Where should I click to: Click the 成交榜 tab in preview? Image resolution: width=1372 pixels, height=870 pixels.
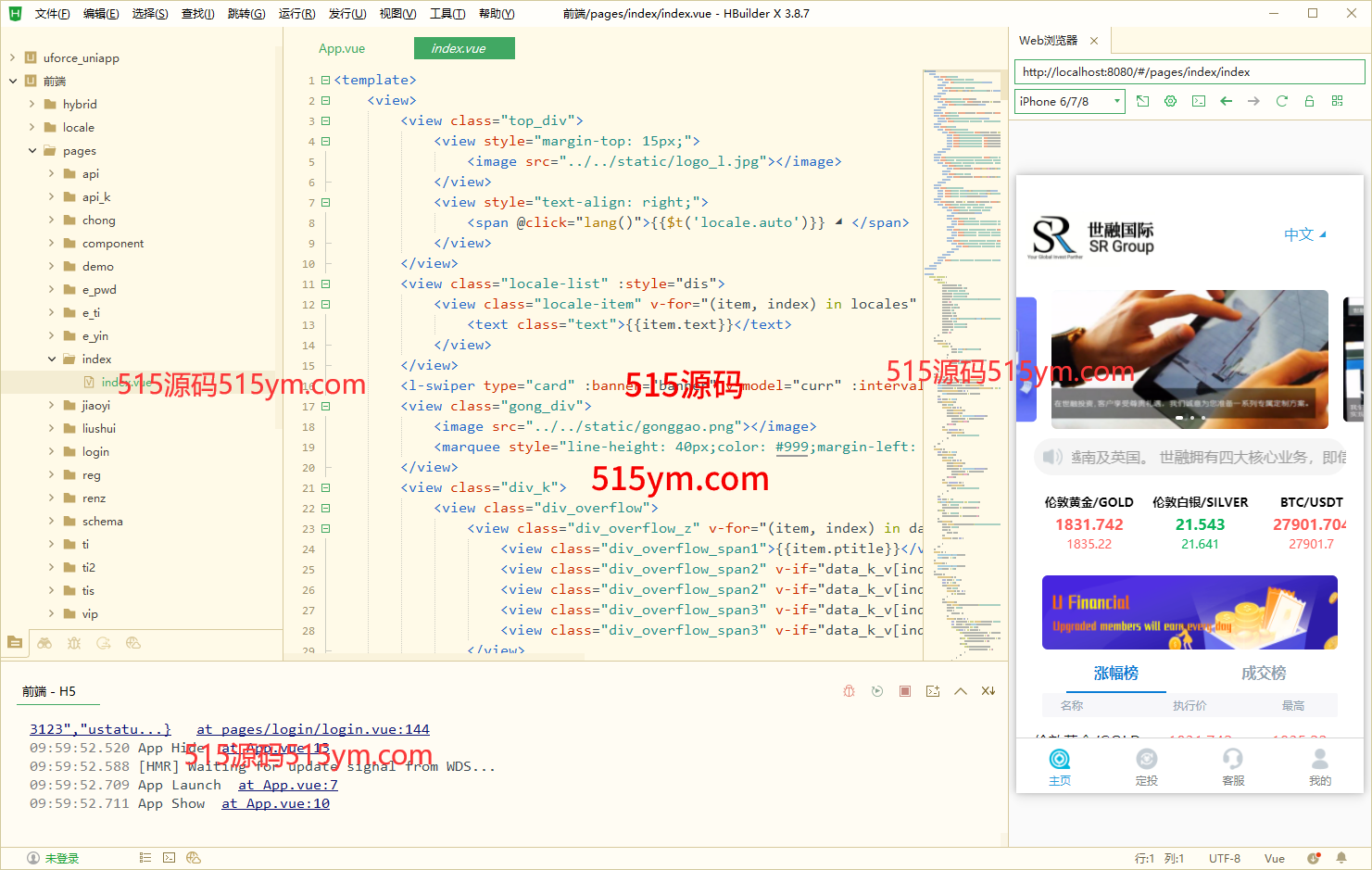point(1263,674)
